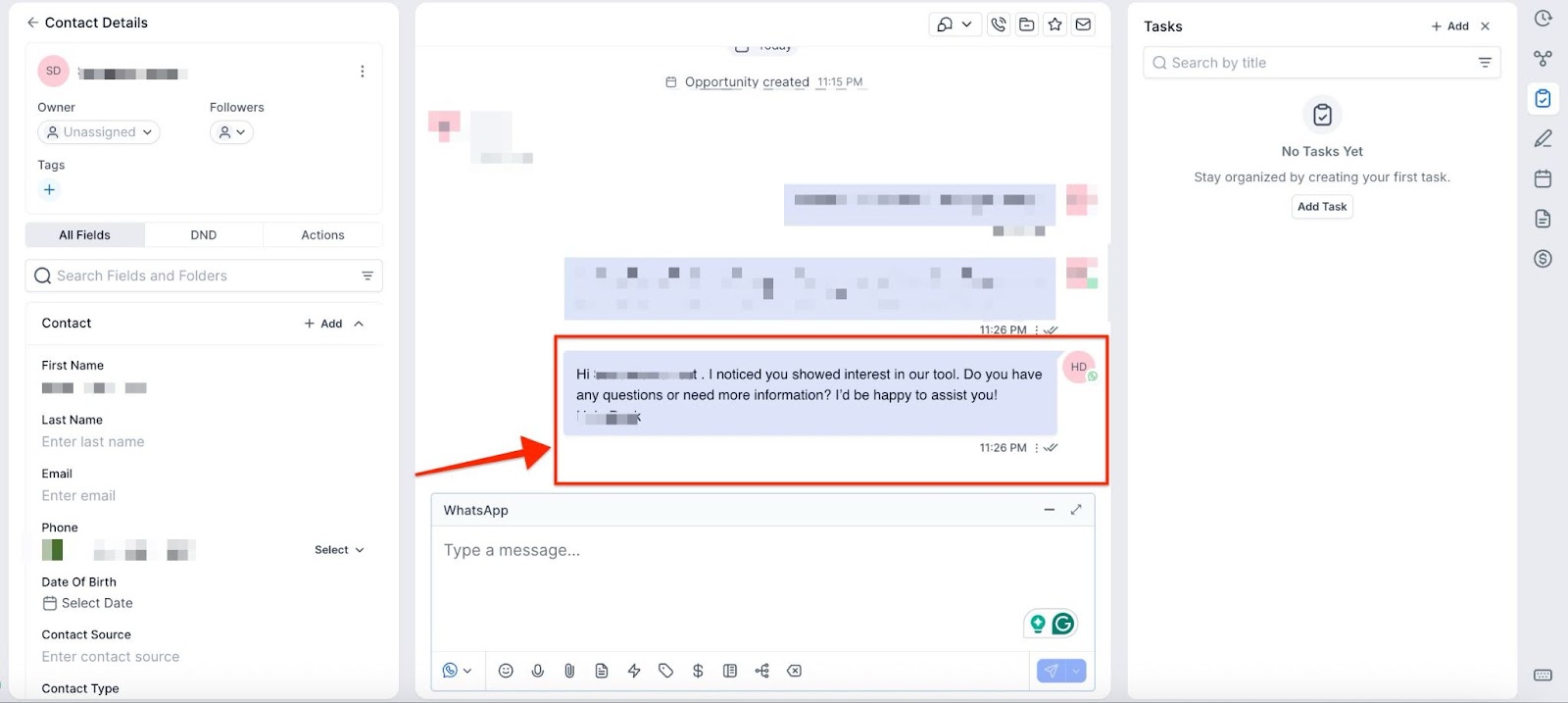Image resolution: width=1568 pixels, height=703 pixels.
Task: Click the mark-as-unread envelope icon
Action: coord(1083,25)
